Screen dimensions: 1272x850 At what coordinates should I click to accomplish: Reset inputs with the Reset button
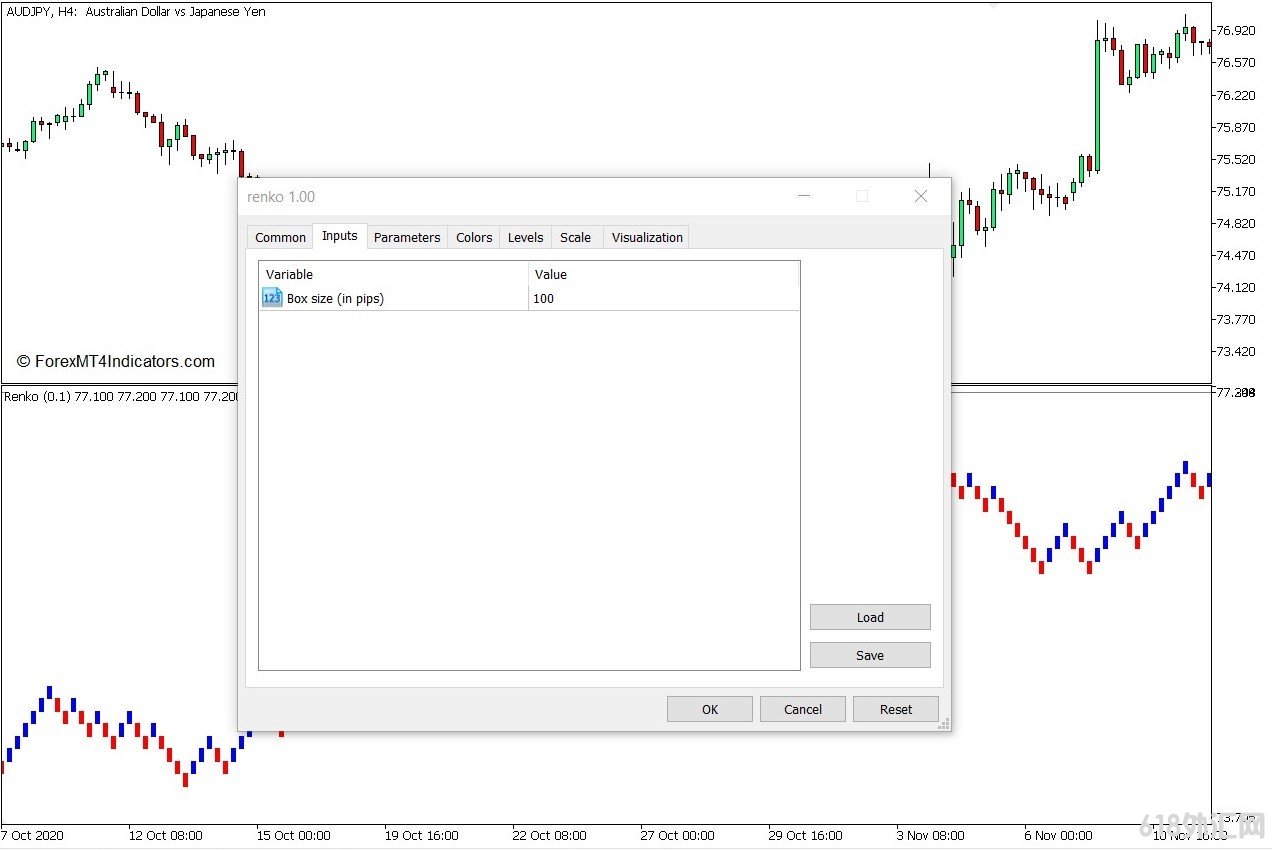pos(896,709)
